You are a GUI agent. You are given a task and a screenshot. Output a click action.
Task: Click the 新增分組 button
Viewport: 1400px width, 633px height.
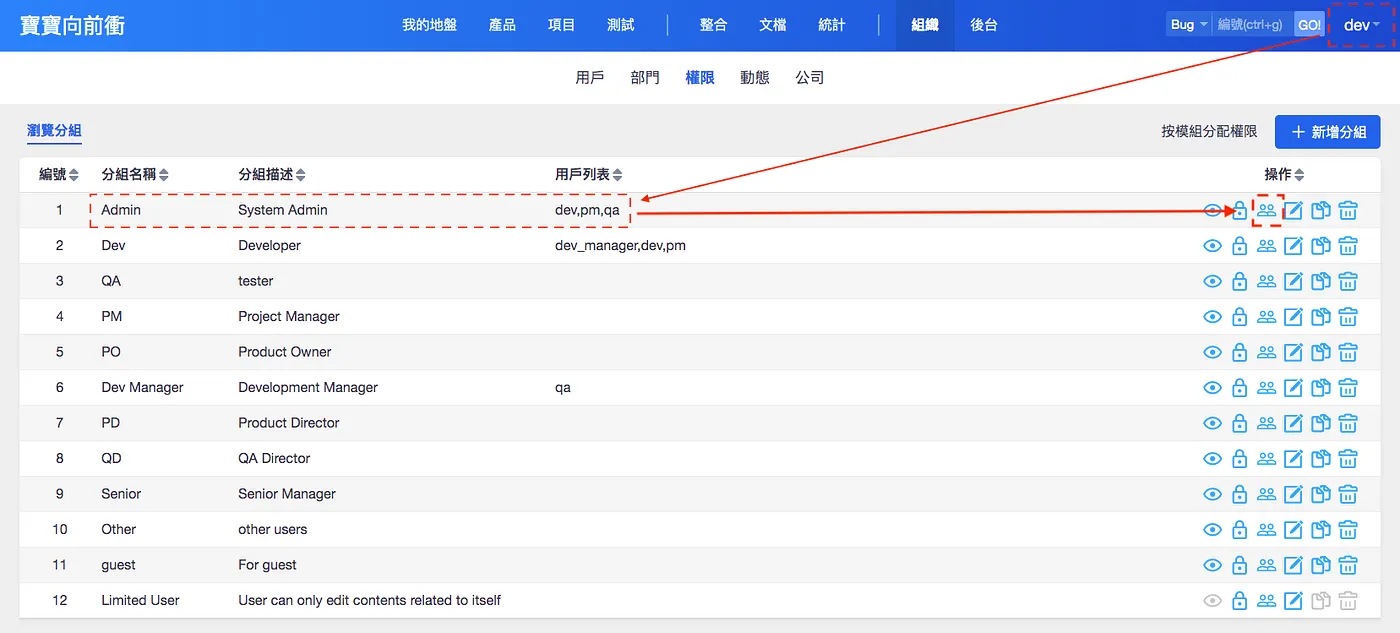tap(1327, 132)
